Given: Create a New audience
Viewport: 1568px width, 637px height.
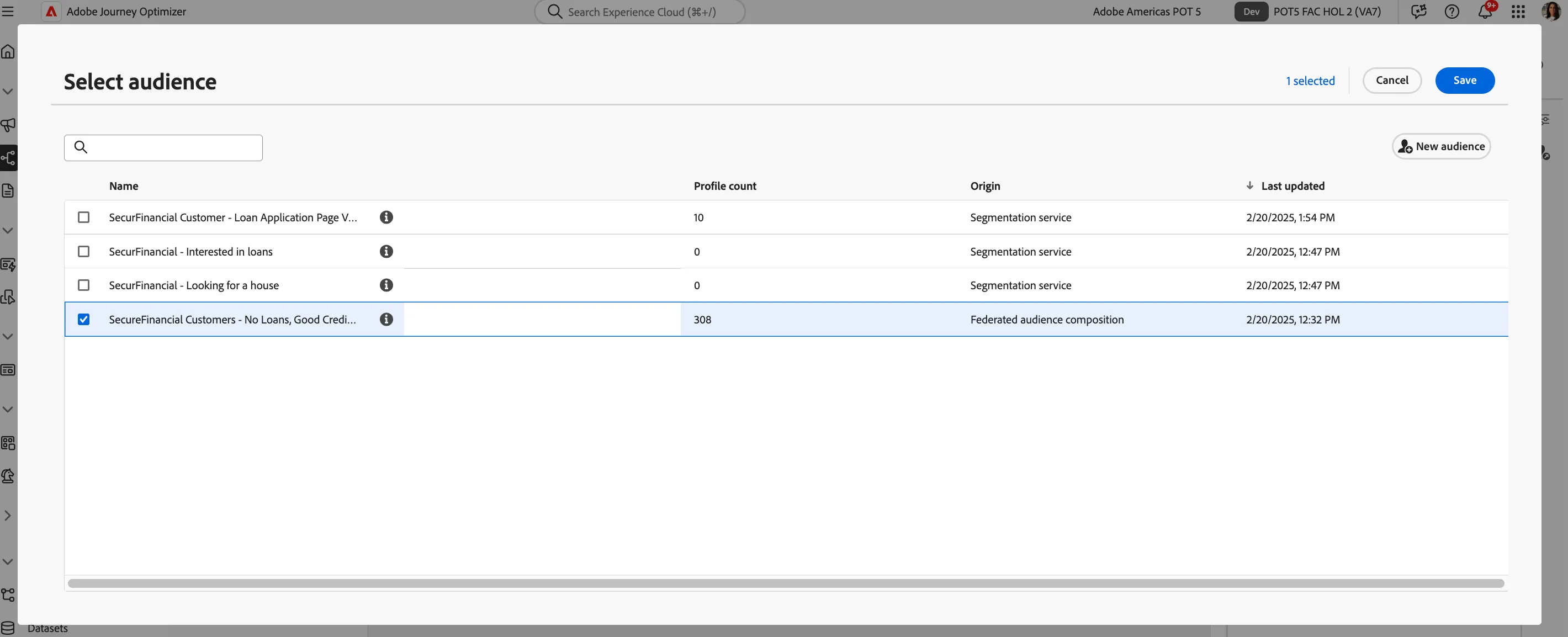Looking at the screenshot, I should tap(1441, 146).
